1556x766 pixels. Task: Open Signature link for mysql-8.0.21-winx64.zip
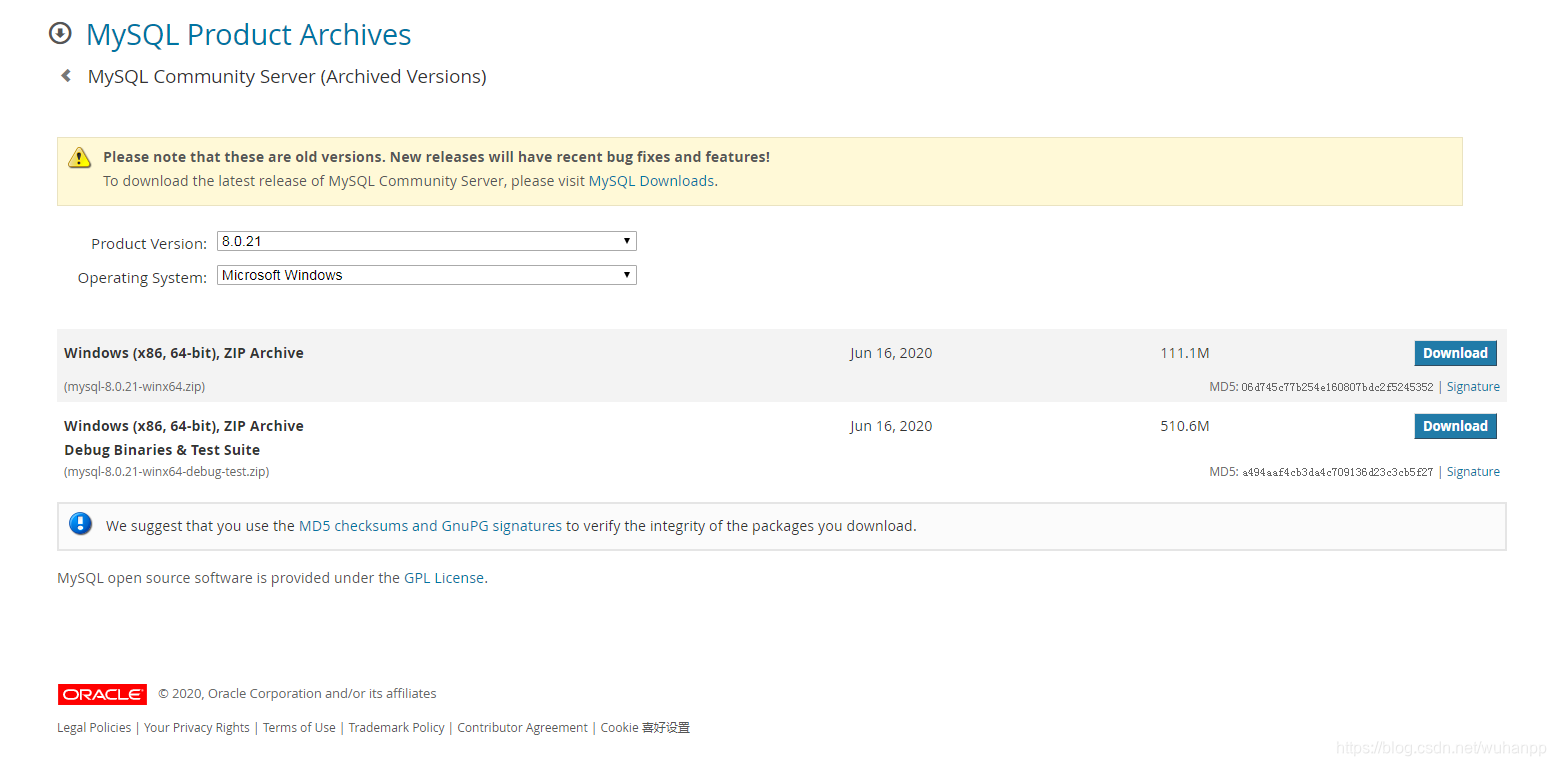[x=1473, y=387]
